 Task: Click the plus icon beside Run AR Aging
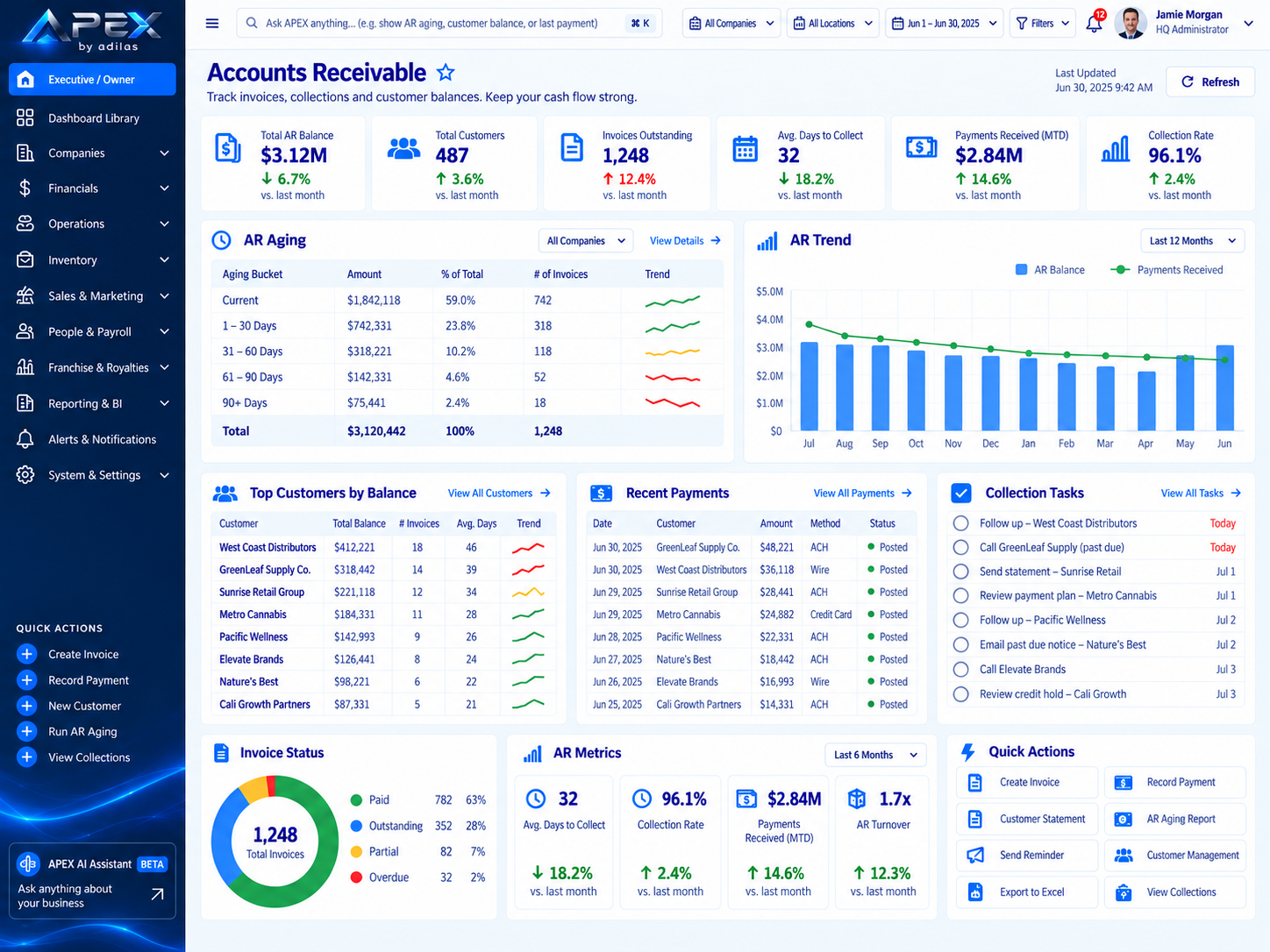tap(27, 731)
